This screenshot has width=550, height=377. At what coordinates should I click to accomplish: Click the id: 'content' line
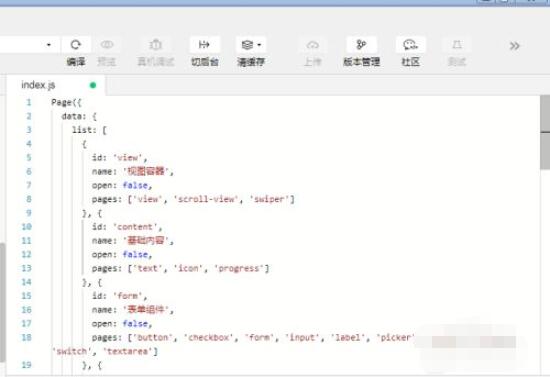coord(127,227)
